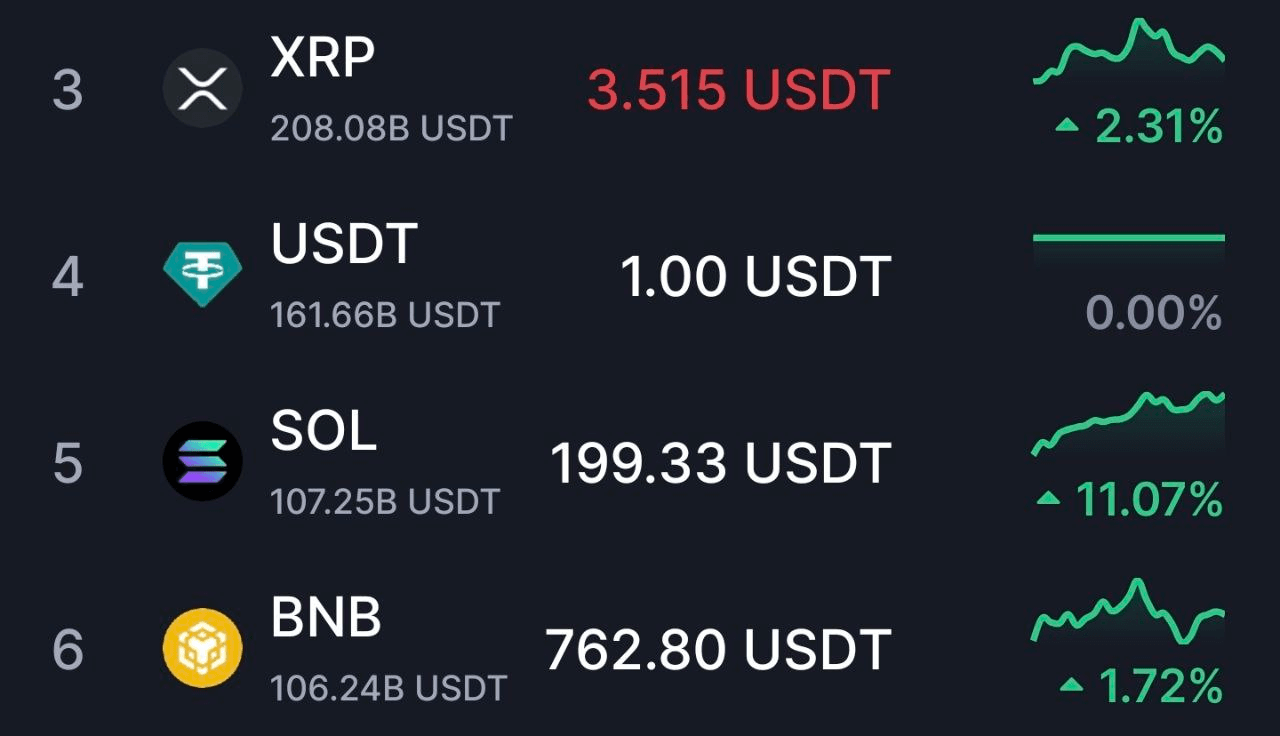The image size is (1280, 736).
Task: Tap the Tether USDT logo icon
Action: tap(203, 275)
